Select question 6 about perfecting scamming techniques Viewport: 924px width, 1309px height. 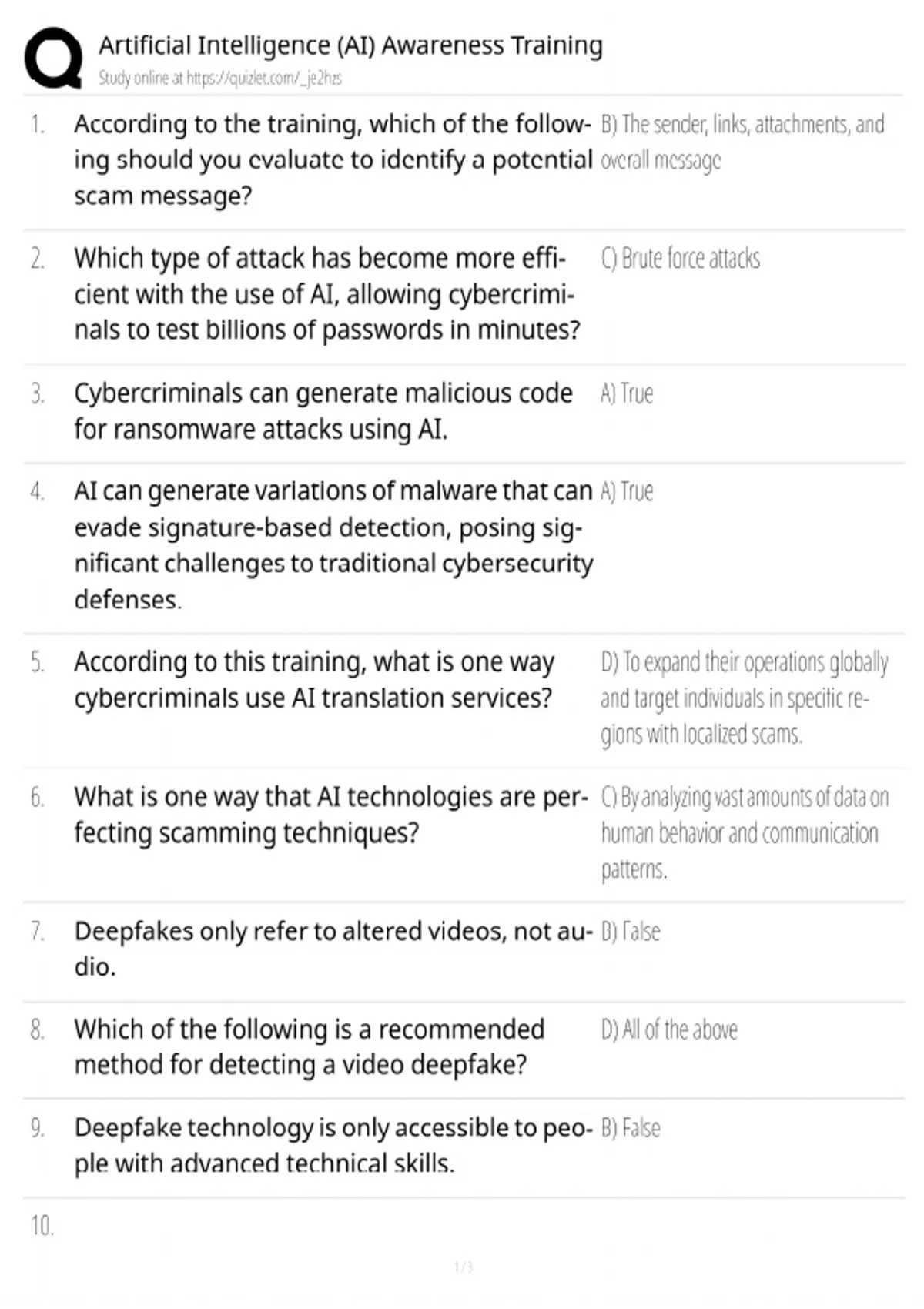[x=331, y=815]
